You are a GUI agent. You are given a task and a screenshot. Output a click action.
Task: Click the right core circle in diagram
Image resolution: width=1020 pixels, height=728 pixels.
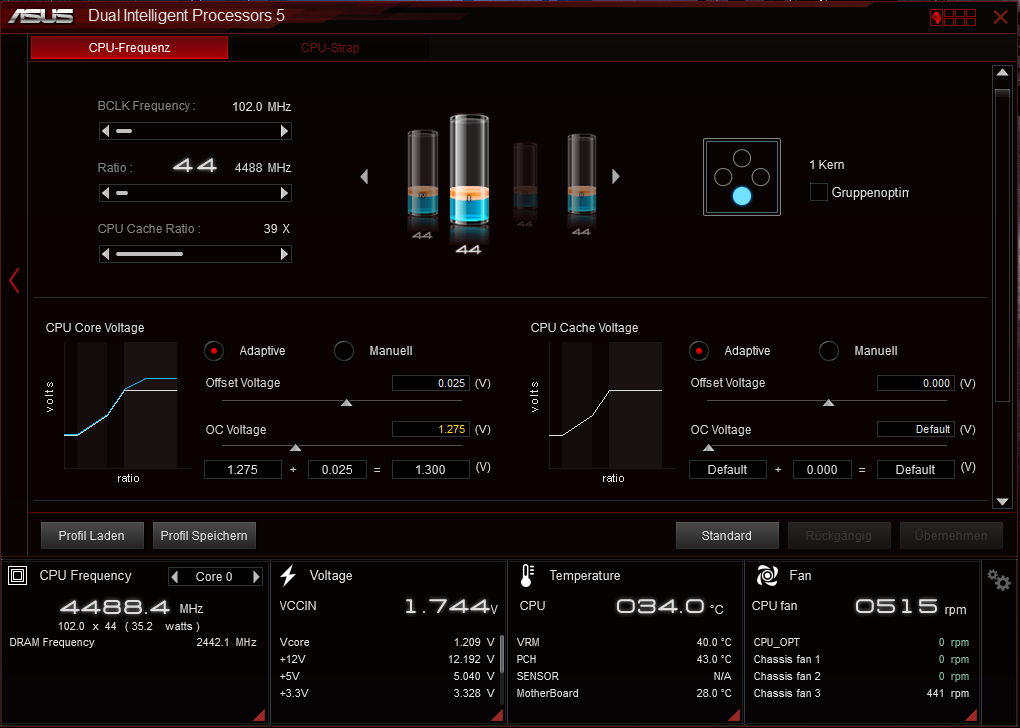pyautogui.click(x=760, y=177)
